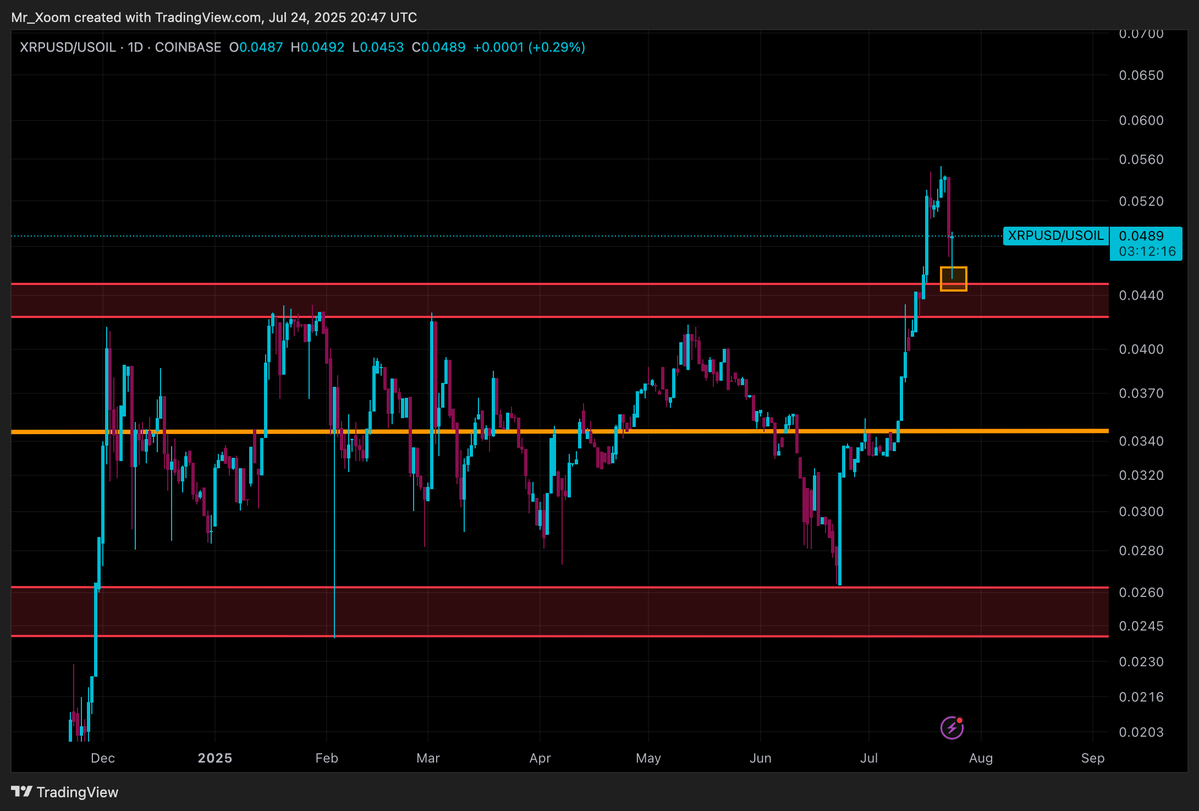
Task: Click the 0.0400 price axis label
Action: coord(1141,349)
